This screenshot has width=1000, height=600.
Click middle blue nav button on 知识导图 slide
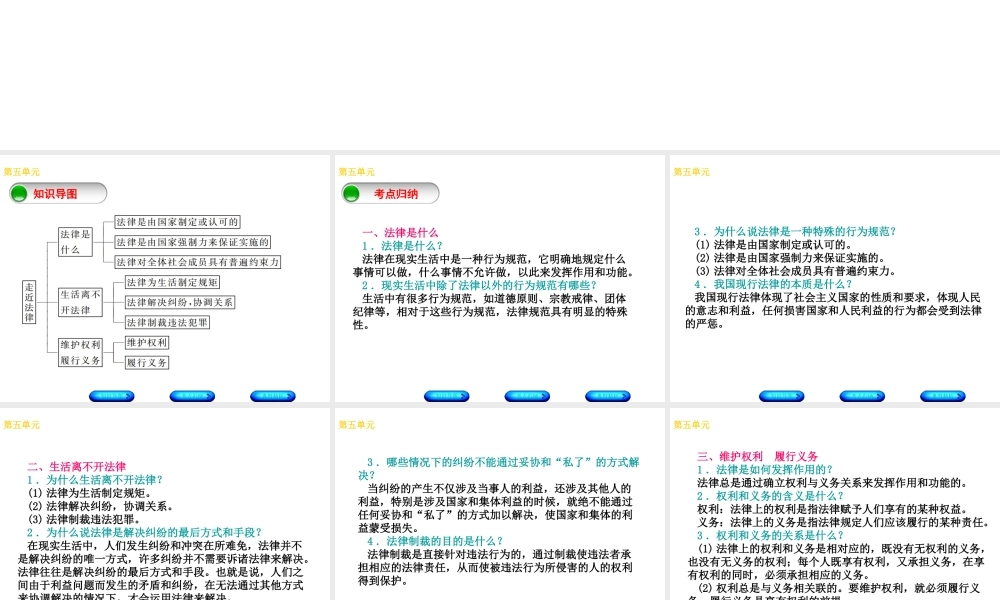click(192, 396)
